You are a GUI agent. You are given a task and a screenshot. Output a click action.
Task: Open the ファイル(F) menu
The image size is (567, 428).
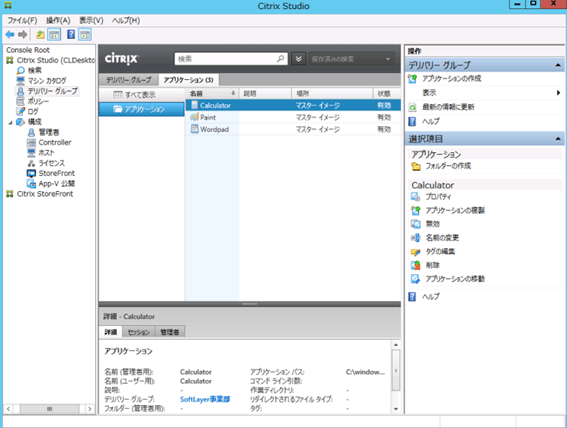[22, 21]
